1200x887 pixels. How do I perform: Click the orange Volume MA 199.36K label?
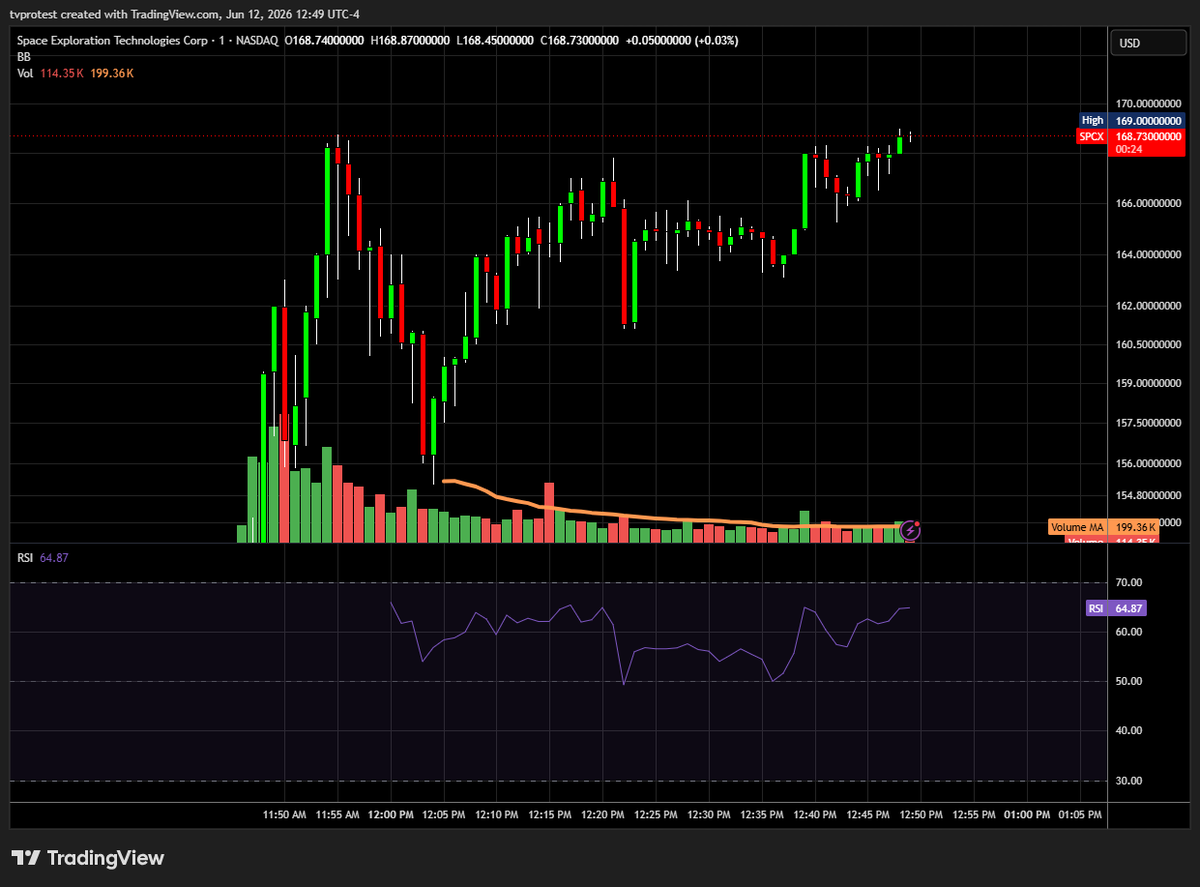click(x=1104, y=527)
